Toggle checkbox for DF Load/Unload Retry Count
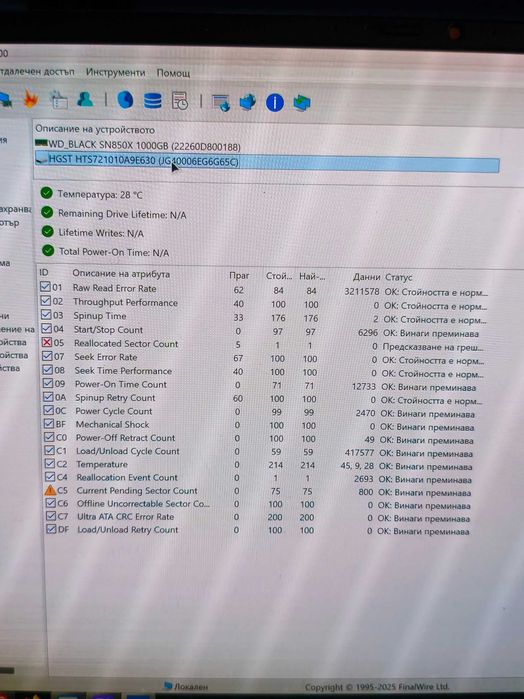This screenshot has width=524, height=699. [51, 529]
